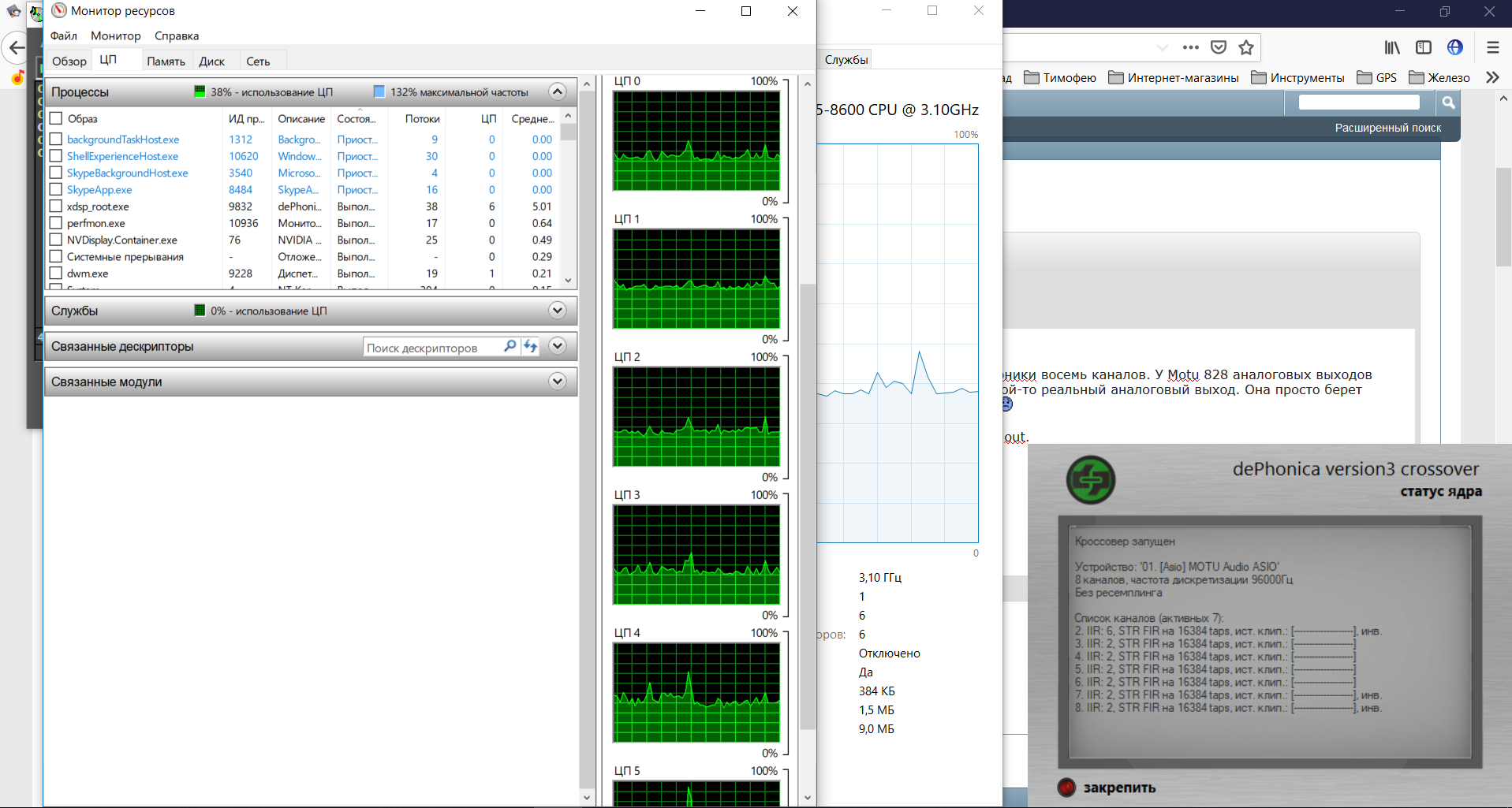Check the NVDisplay.Container.exe process box

tap(56, 240)
